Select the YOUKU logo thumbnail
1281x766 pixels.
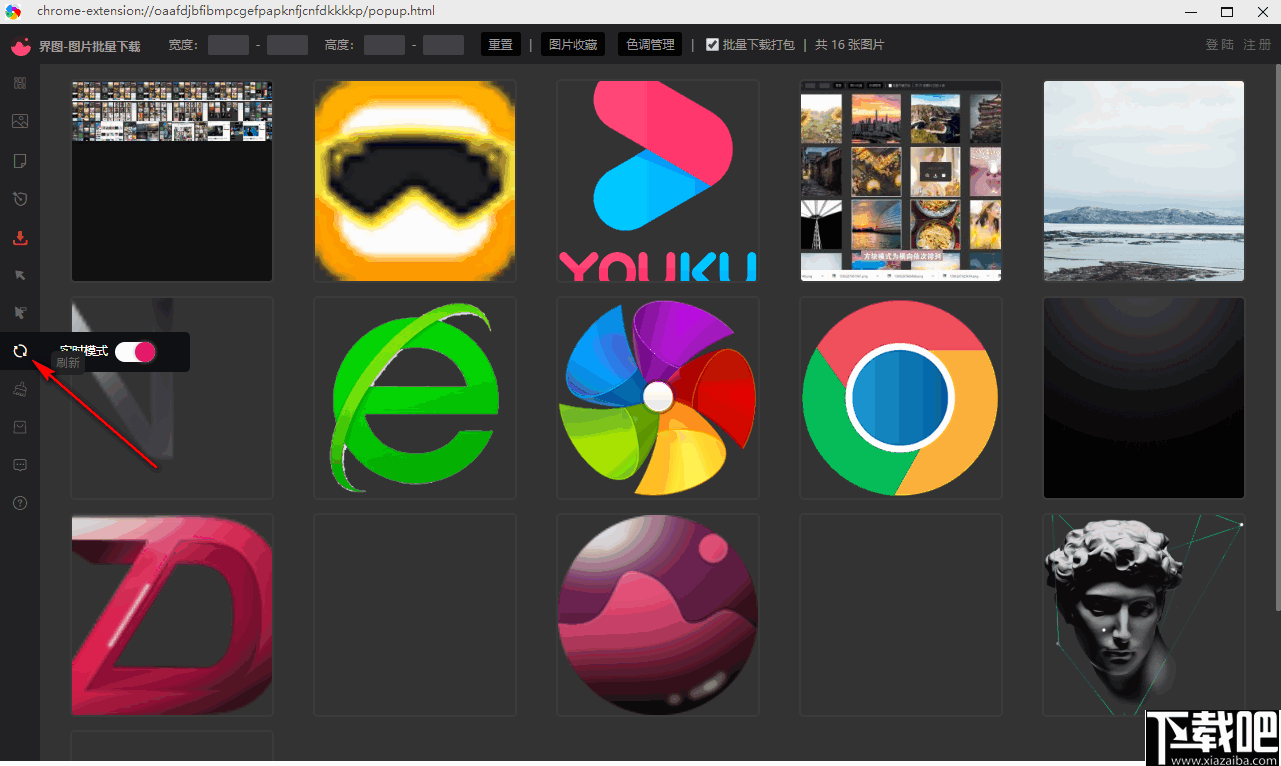[658, 181]
